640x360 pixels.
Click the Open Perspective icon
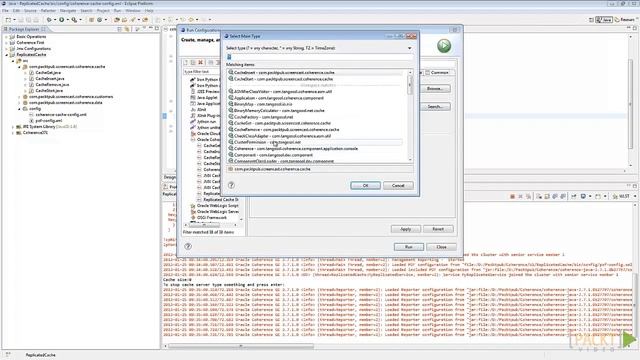point(591,20)
